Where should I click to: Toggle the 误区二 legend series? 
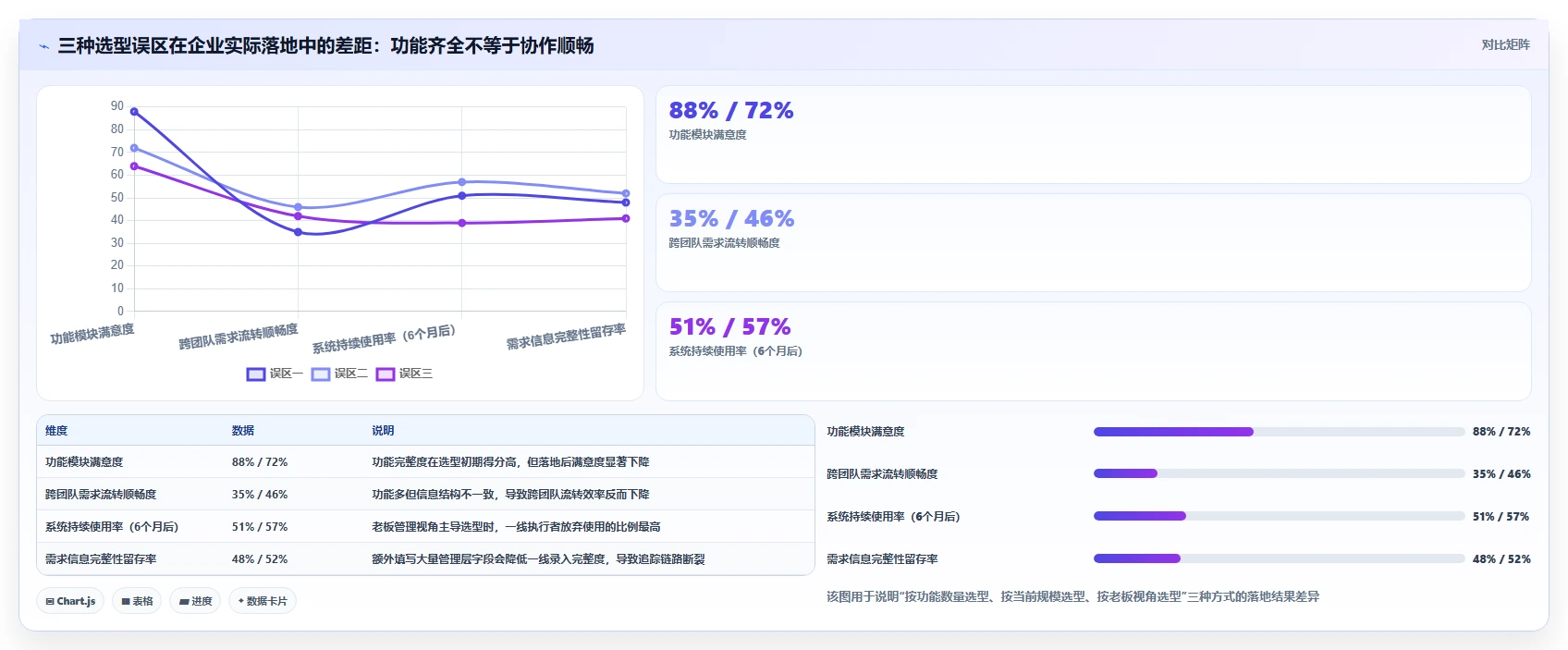click(x=339, y=374)
